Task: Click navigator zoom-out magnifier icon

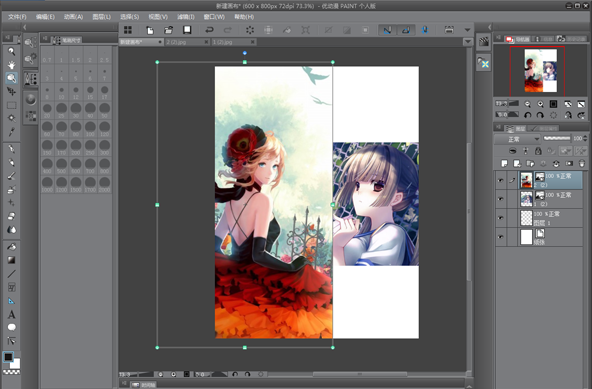Action: coord(527,104)
